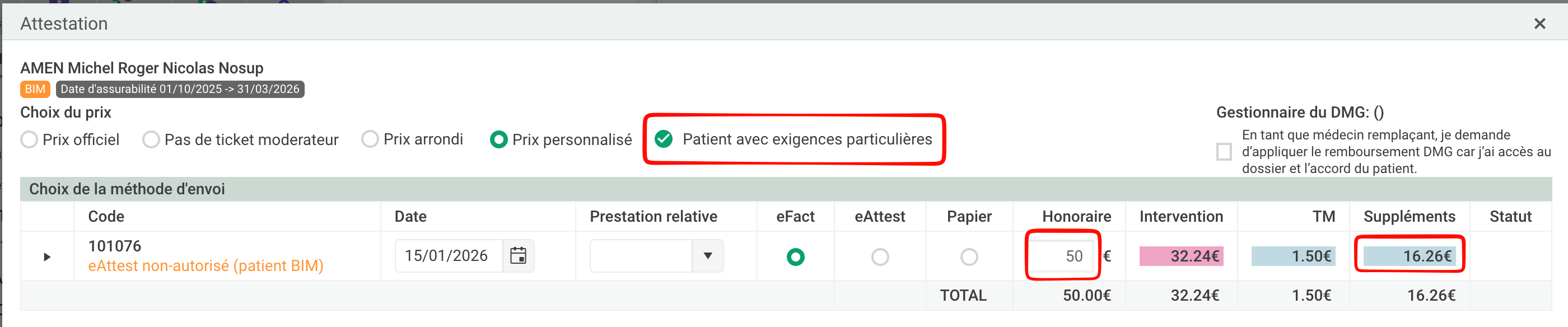Viewport: 1568px width, 327px height.
Task: Open the calendar date picker icon
Action: (518, 256)
